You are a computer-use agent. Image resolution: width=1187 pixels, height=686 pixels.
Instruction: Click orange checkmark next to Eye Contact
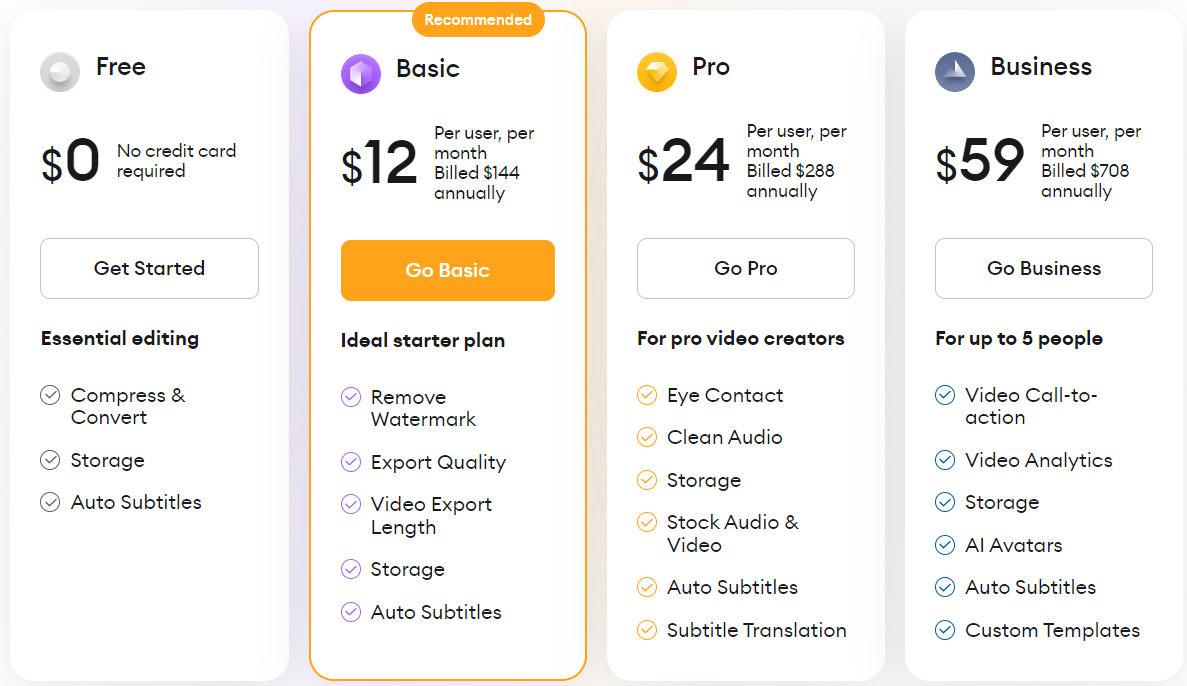pos(646,395)
